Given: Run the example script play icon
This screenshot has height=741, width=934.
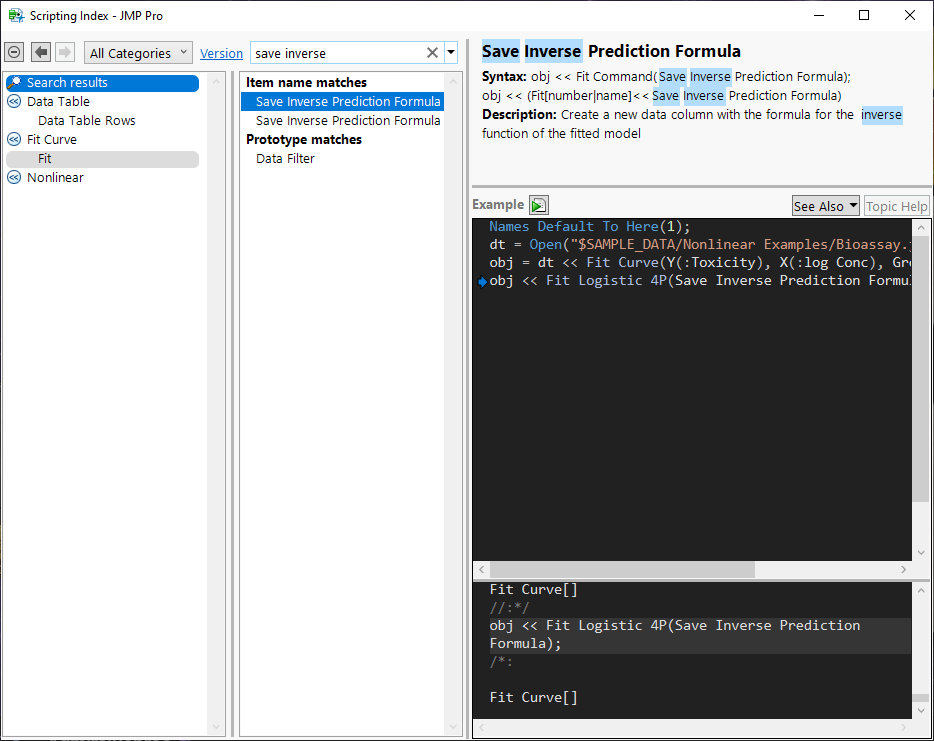Looking at the screenshot, I should 539,205.
